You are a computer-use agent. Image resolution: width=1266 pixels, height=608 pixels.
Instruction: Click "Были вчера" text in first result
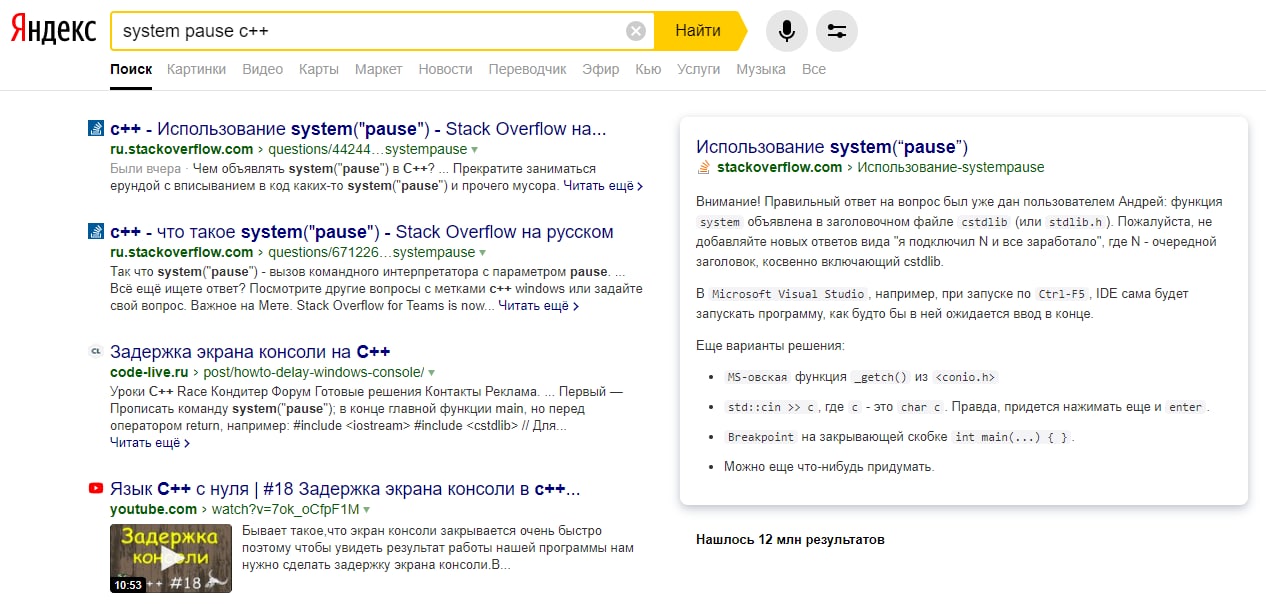click(x=145, y=168)
